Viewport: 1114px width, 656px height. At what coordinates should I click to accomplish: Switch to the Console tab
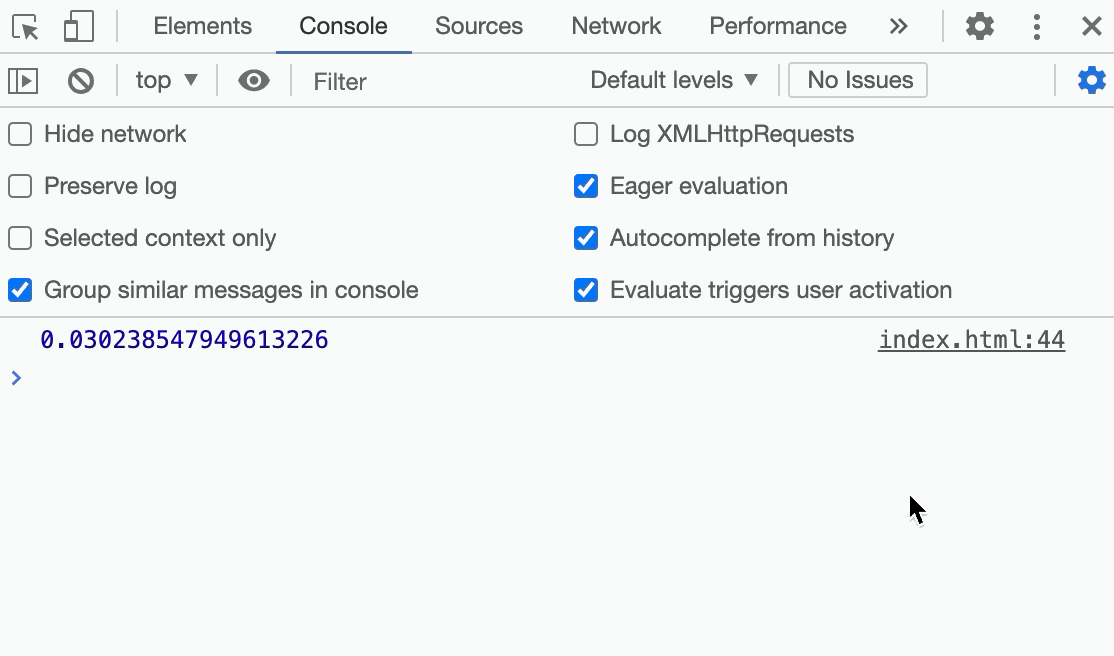coord(343,26)
